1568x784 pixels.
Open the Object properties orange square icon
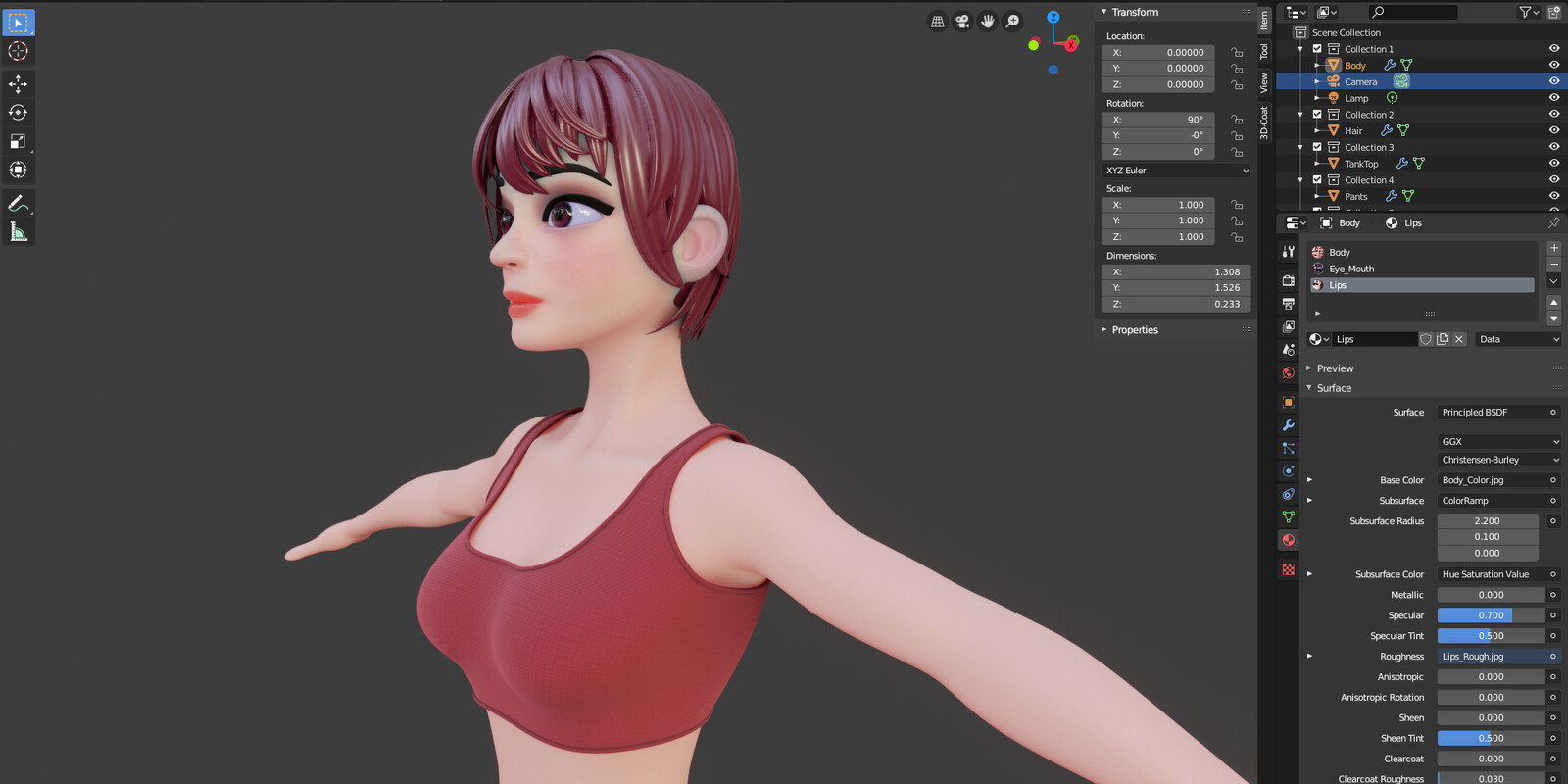(1289, 402)
